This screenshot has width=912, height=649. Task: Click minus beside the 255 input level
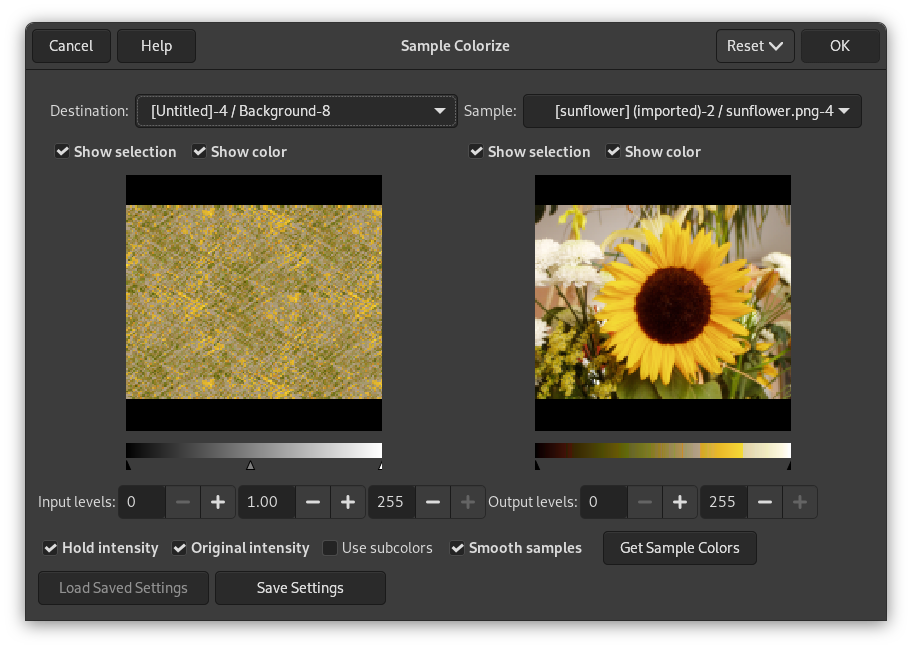[433, 502]
